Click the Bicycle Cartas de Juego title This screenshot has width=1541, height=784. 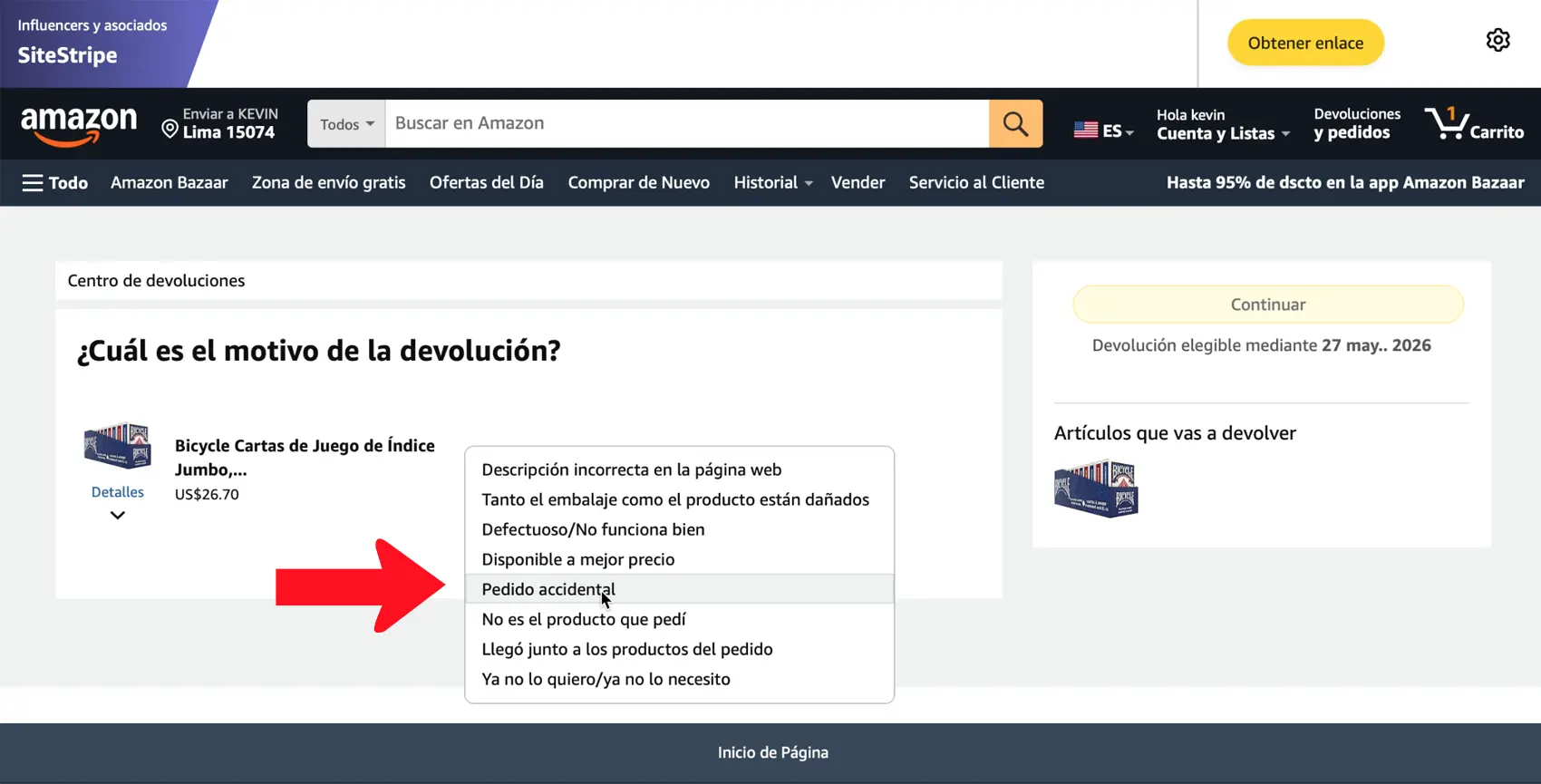point(305,458)
